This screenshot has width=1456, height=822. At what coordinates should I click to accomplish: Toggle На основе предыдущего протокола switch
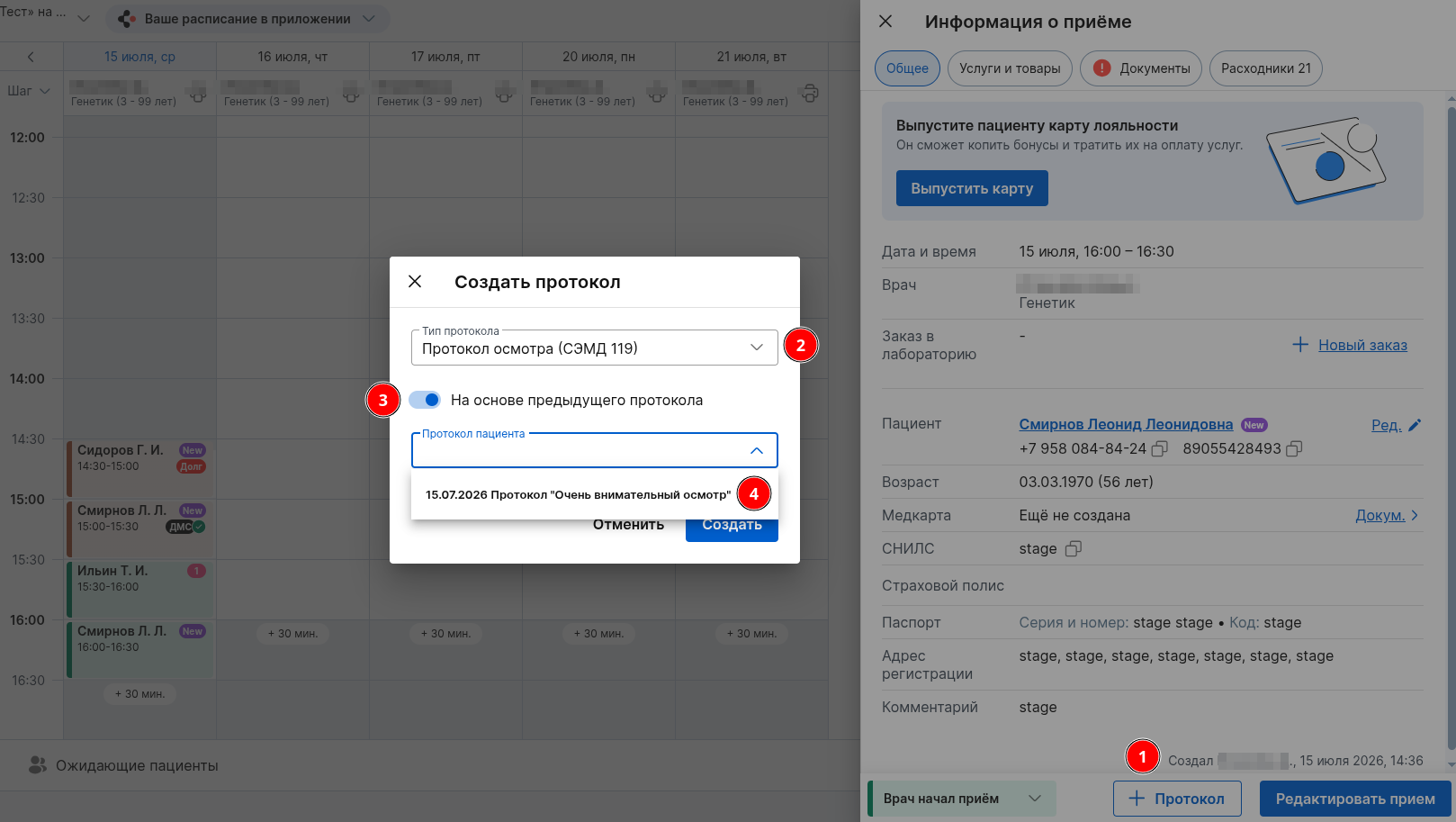pyautogui.click(x=425, y=400)
